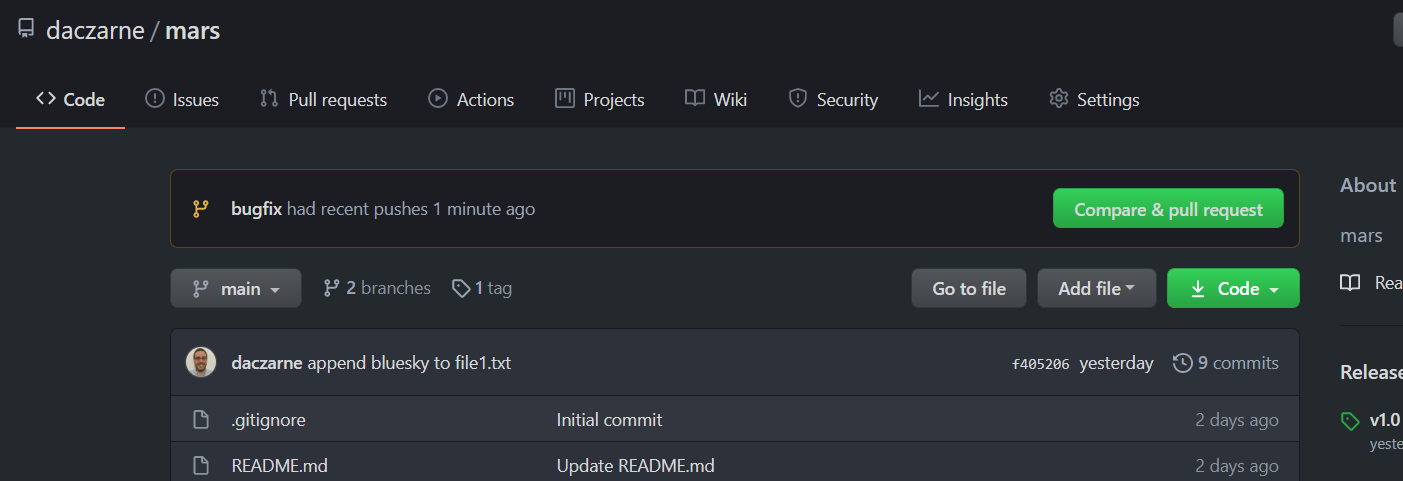Expand the Add file dropdown
This screenshot has height=481, width=1403.
[x=1096, y=288]
